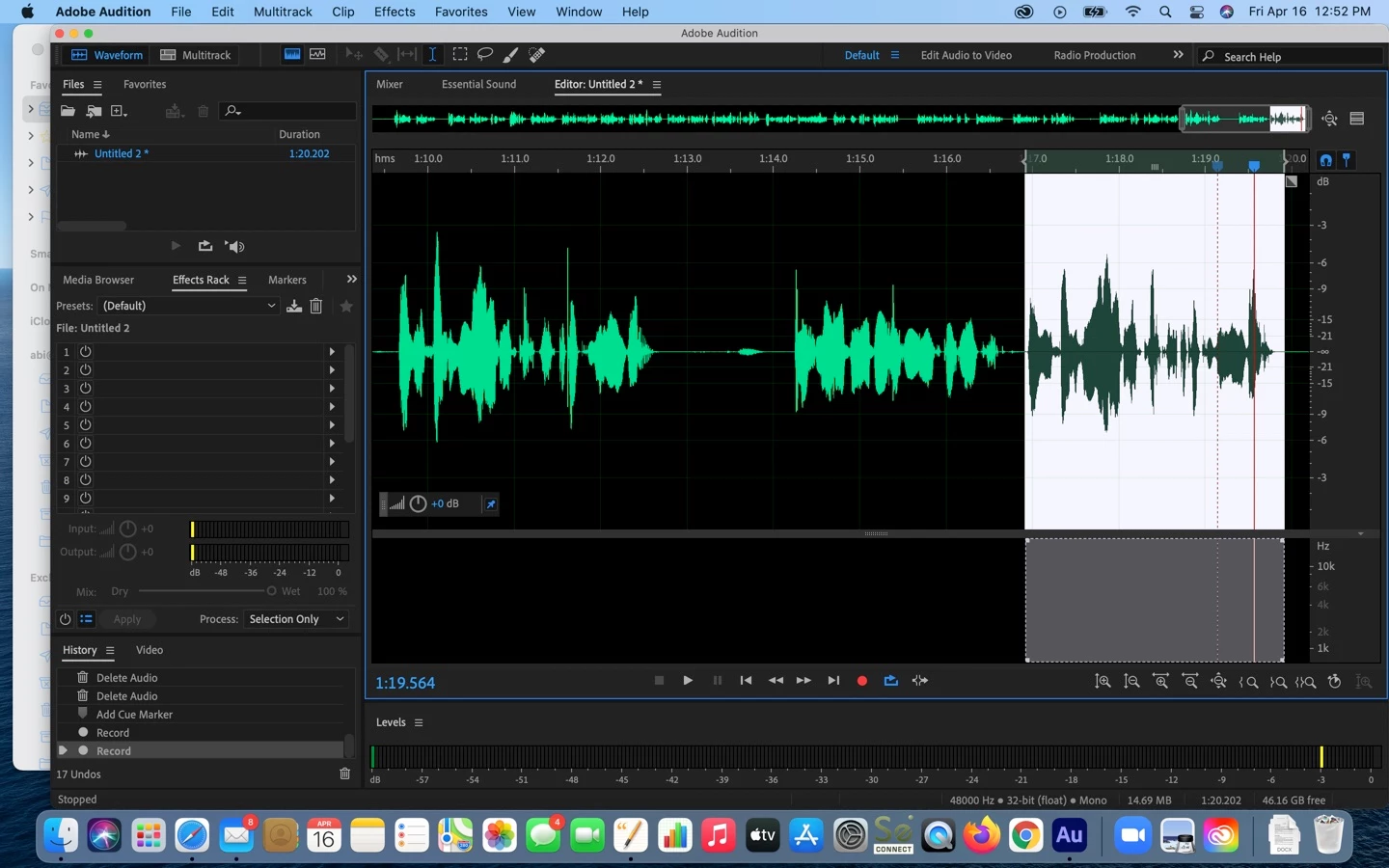1389x868 pixels.
Task: Move playhead to previous marker
Action: point(746,681)
